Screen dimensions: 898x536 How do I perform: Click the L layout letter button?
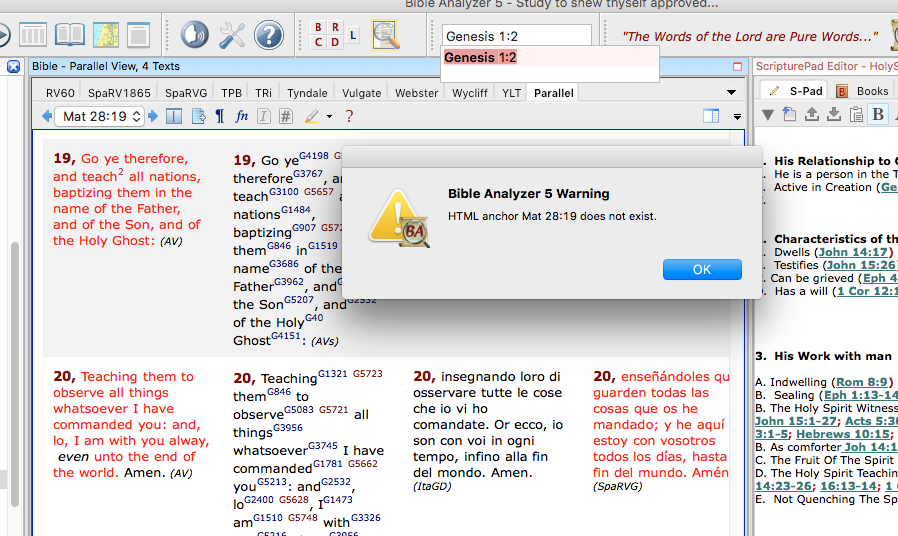pyautogui.click(x=353, y=35)
